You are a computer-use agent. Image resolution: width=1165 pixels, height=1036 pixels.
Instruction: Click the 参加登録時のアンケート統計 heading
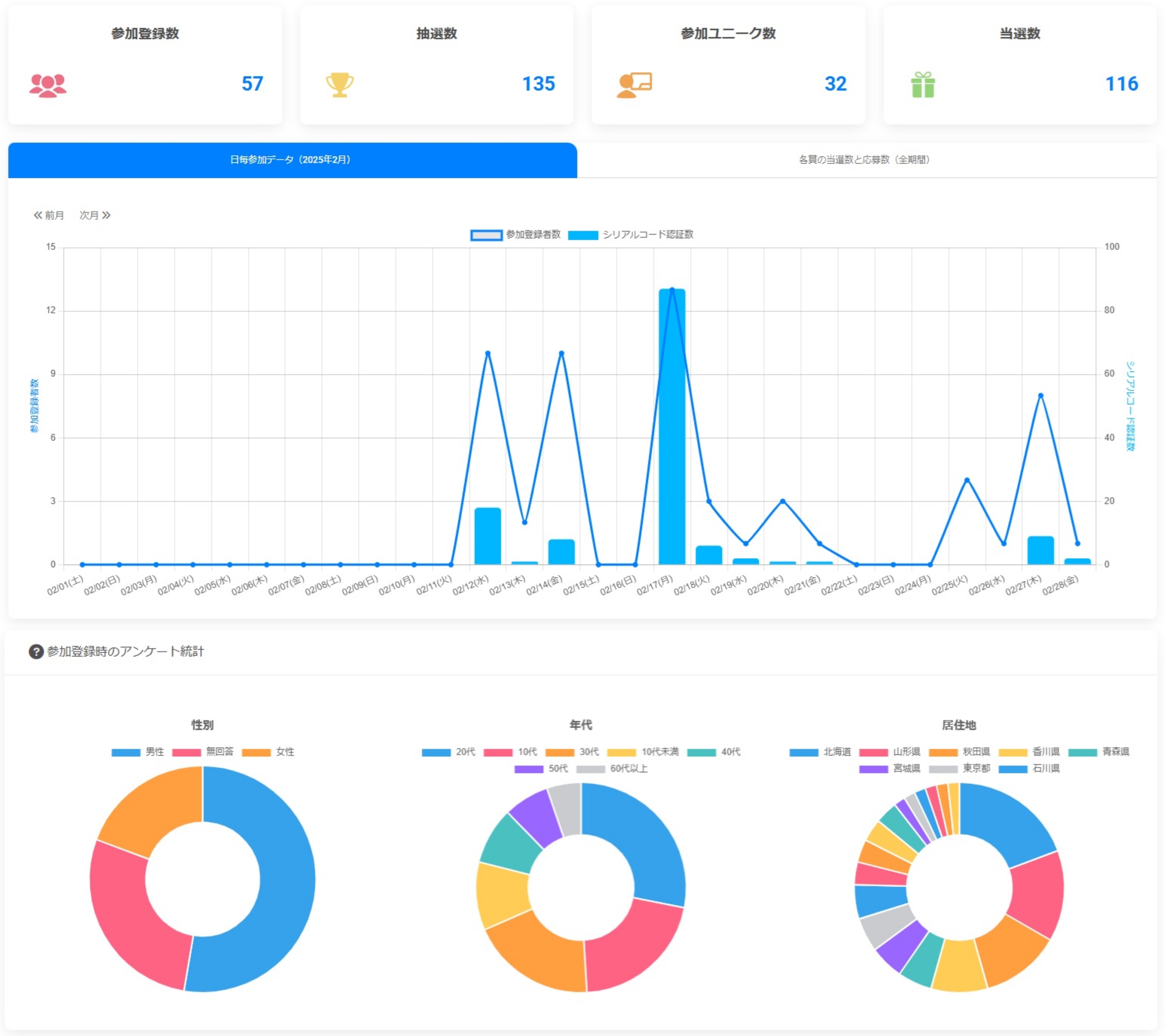tap(125, 651)
